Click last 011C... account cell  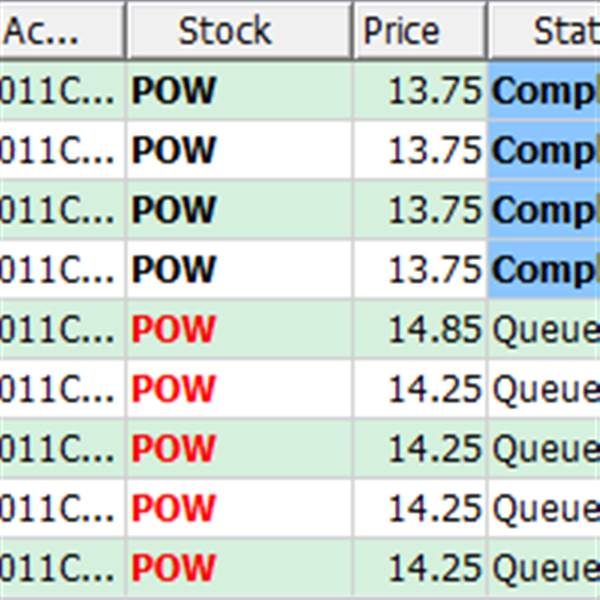62,567
